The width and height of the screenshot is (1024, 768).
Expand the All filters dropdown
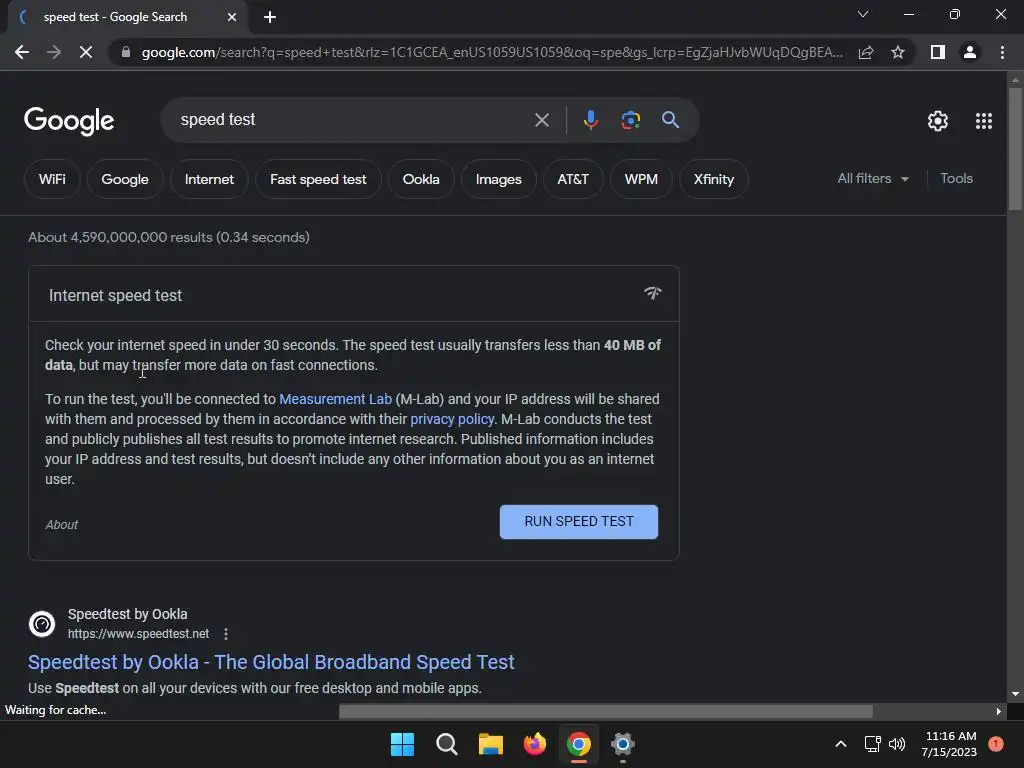[x=873, y=178]
